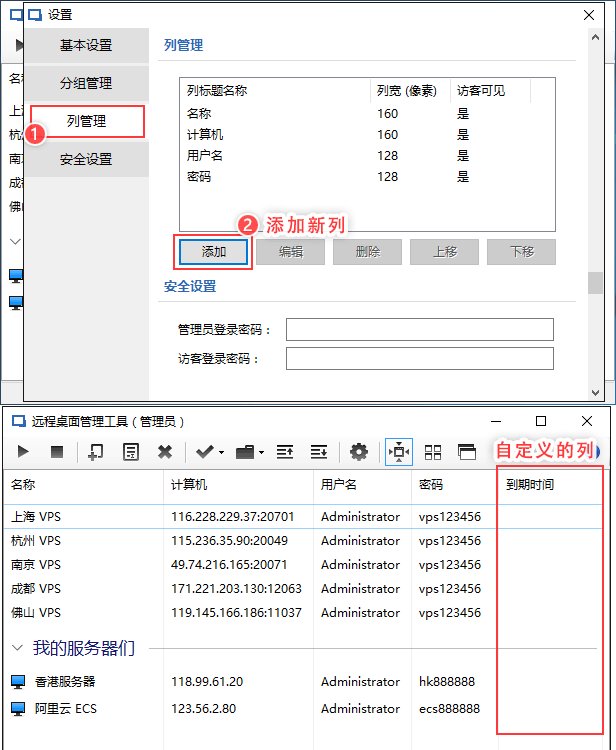Click the 上移 button in column management
Viewport: 616px width, 750px height.
[444, 252]
